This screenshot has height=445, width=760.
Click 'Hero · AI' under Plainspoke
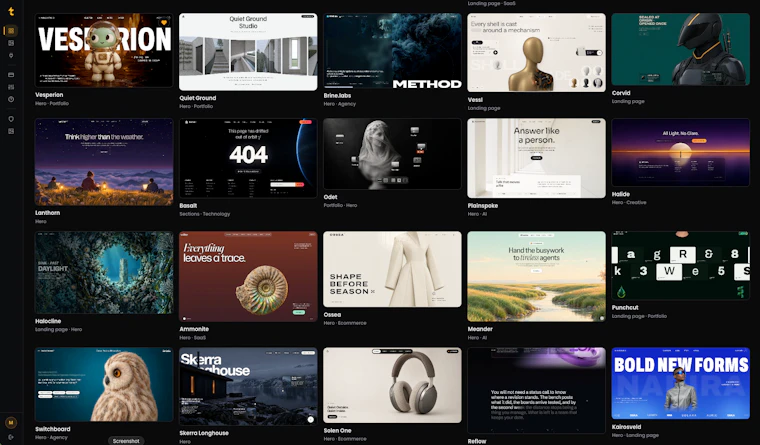coord(477,214)
